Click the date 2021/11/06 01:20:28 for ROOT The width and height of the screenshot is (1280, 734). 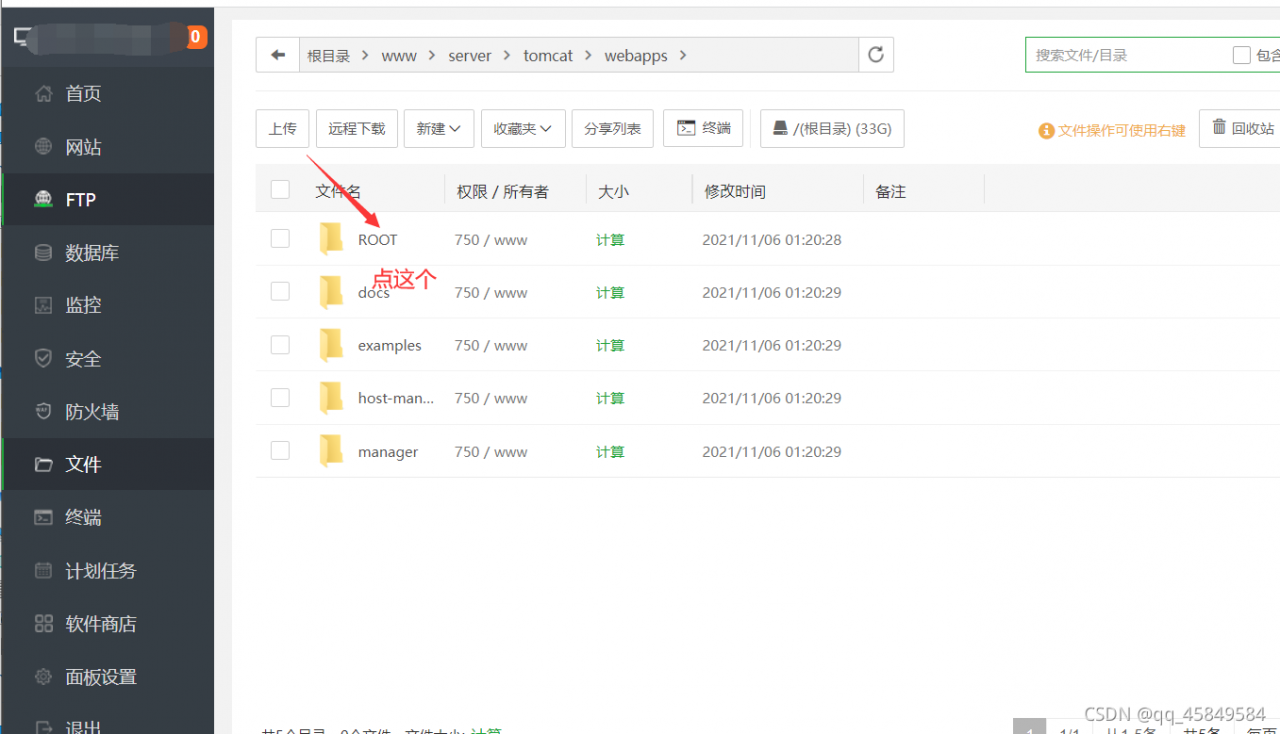tap(772, 240)
